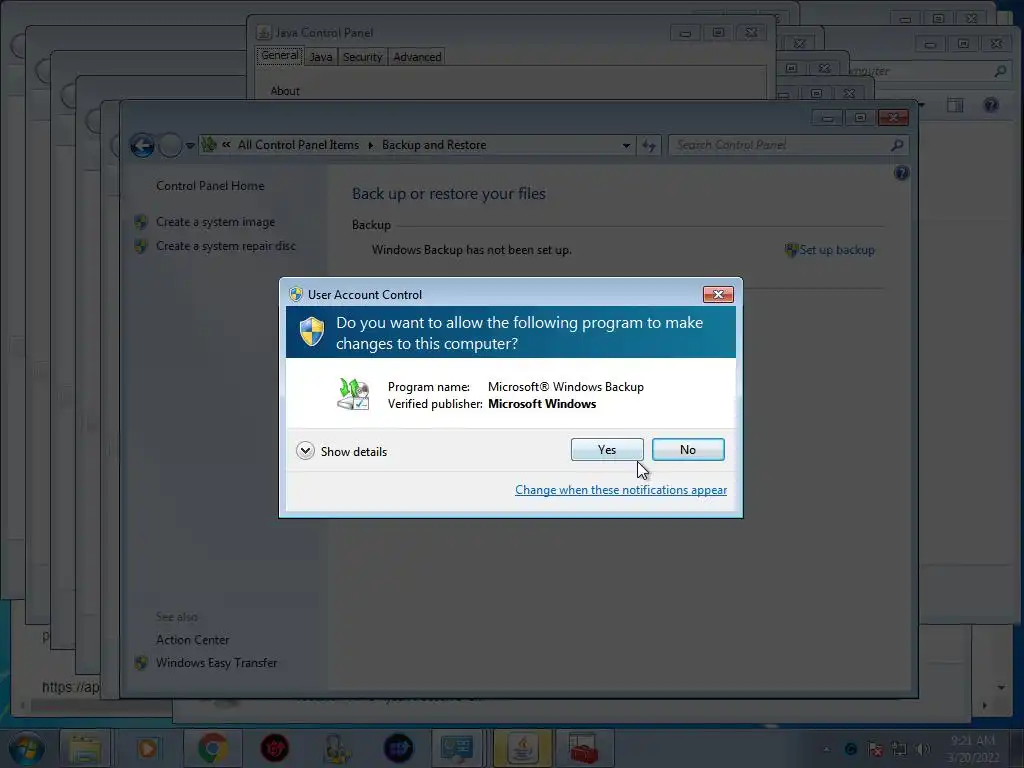Select General tab in Java Control Panel
The width and height of the screenshot is (1024, 768).
(x=280, y=56)
